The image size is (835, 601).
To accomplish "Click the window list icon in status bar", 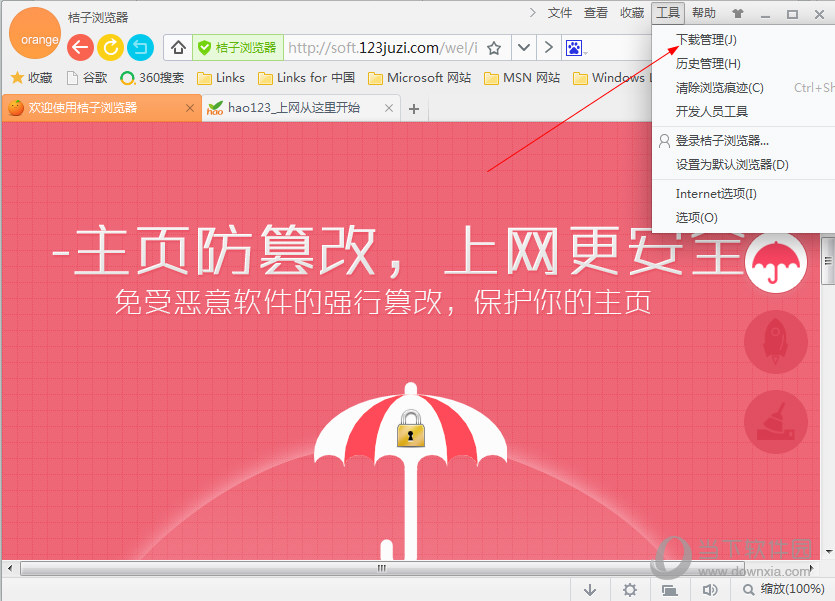I will pyautogui.click(x=668, y=589).
